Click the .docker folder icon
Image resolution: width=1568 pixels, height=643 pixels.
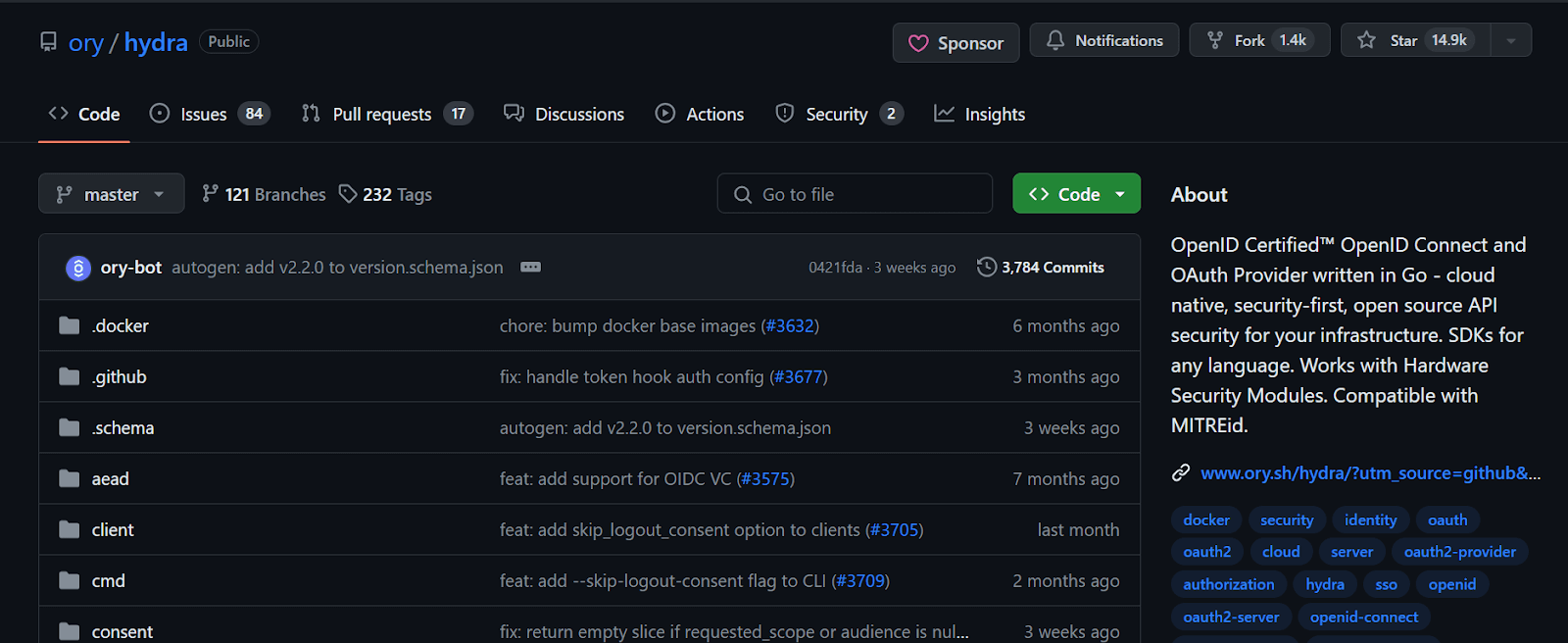click(69, 325)
